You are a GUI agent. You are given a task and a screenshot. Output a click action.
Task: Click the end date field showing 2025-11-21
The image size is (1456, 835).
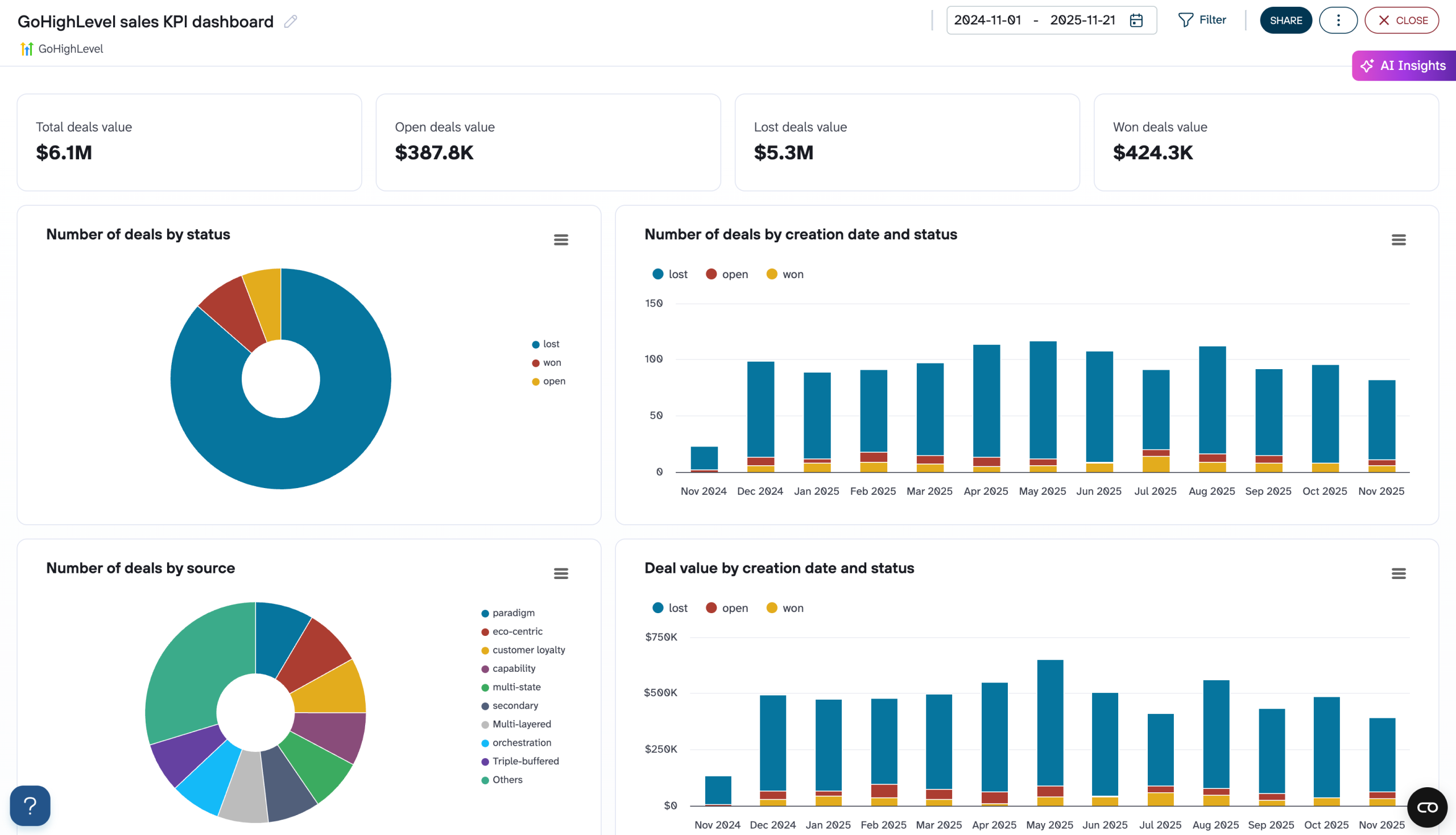1083,19
